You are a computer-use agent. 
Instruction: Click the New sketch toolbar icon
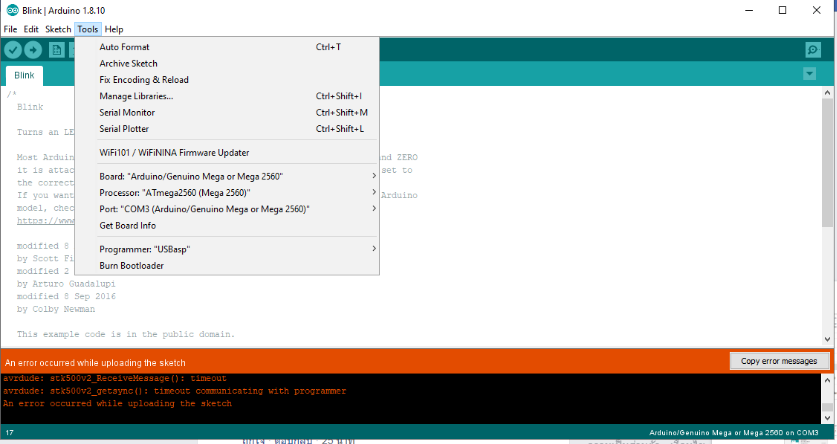click(x=57, y=50)
